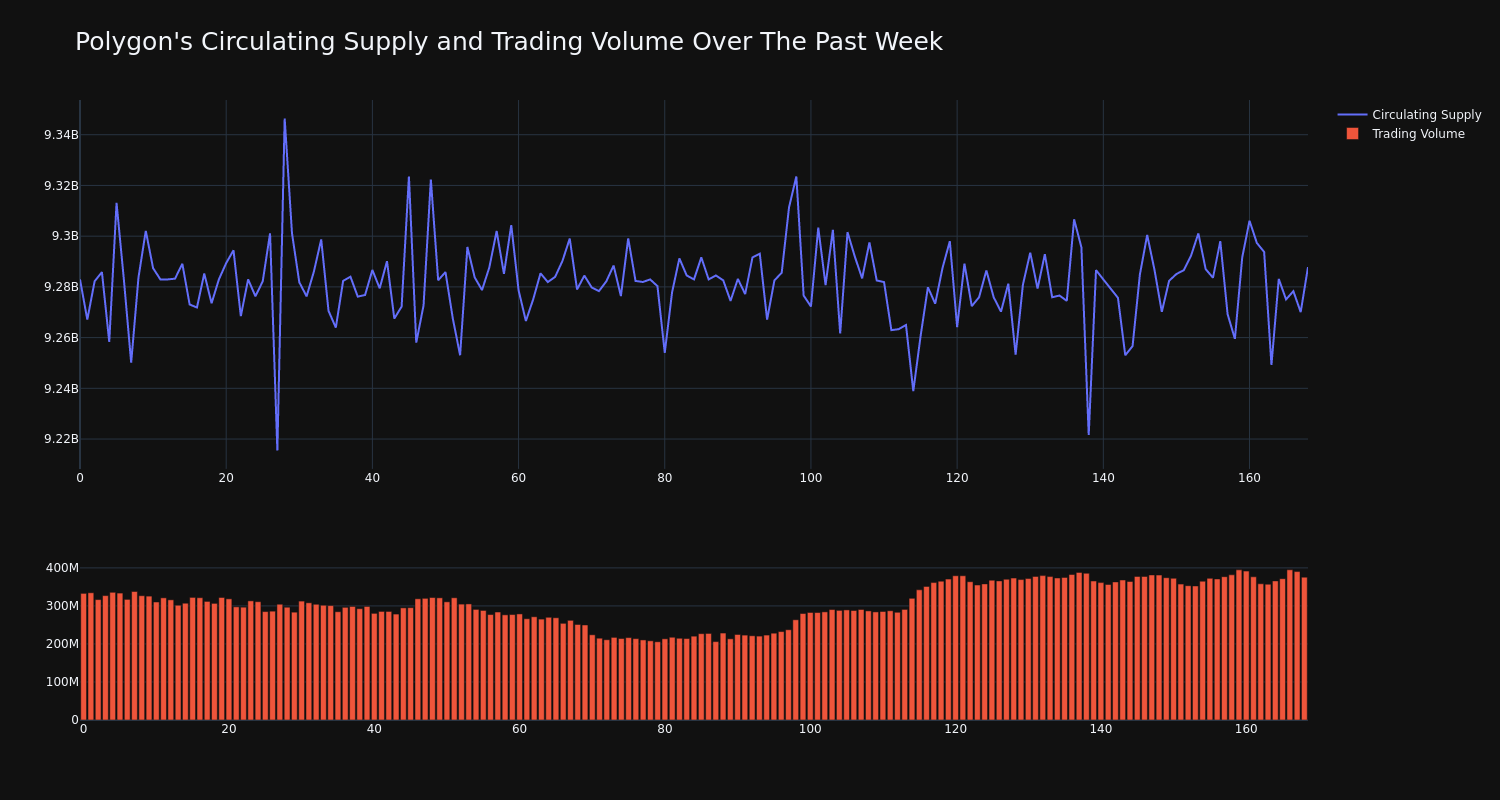Click the 9.3B y-axis label
Screen dimensions: 1500x800
[65, 236]
